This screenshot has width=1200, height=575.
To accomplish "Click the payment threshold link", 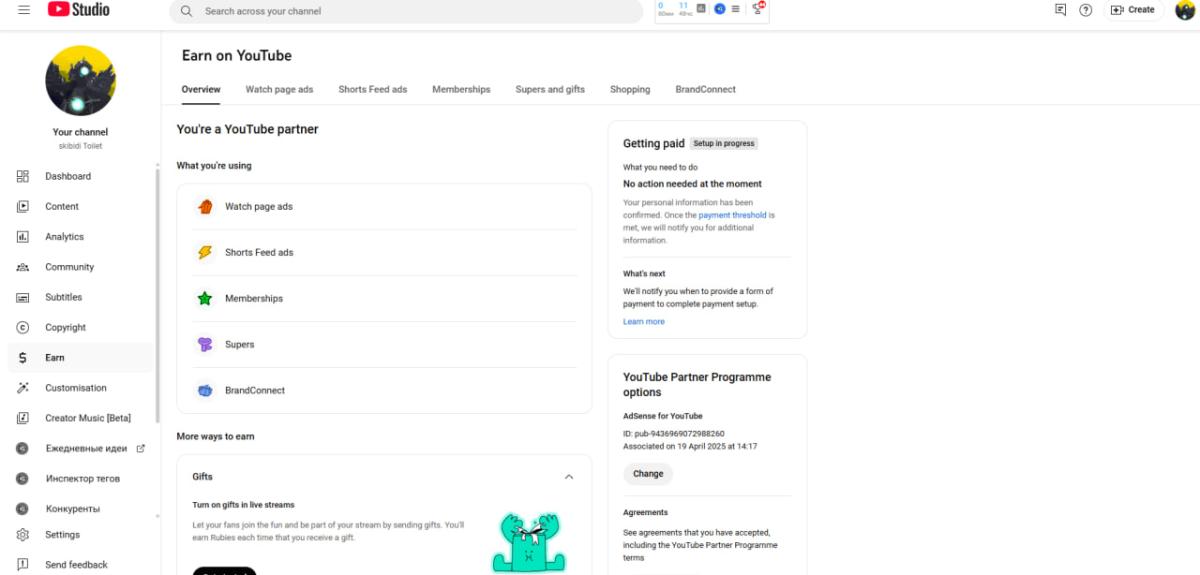I will [733, 215].
